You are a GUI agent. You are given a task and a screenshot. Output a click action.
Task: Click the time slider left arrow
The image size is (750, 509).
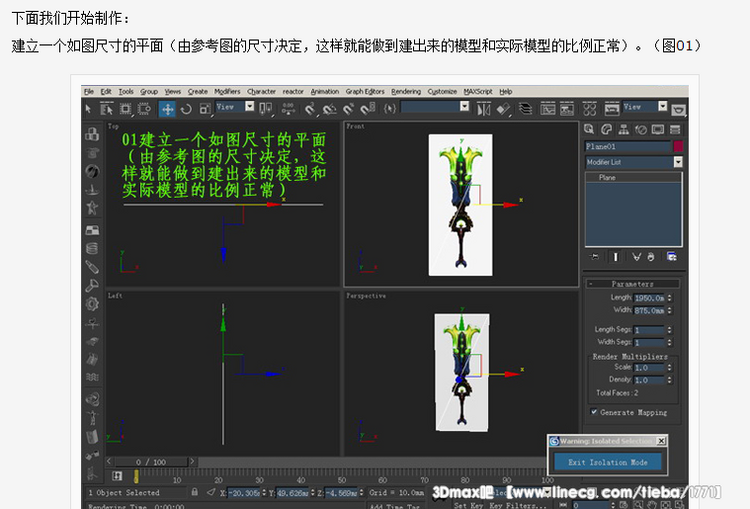(109, 462)
